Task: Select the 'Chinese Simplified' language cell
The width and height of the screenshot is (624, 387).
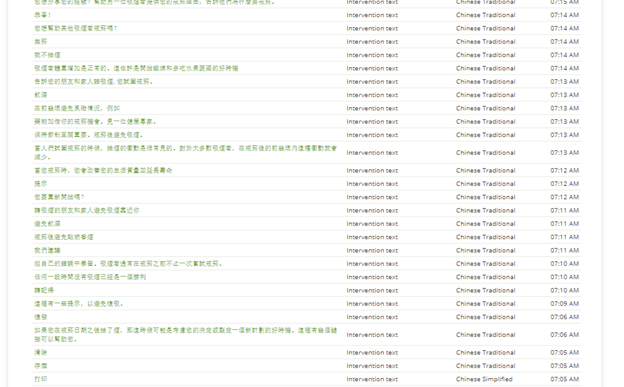Action: [x=484, y=379]
